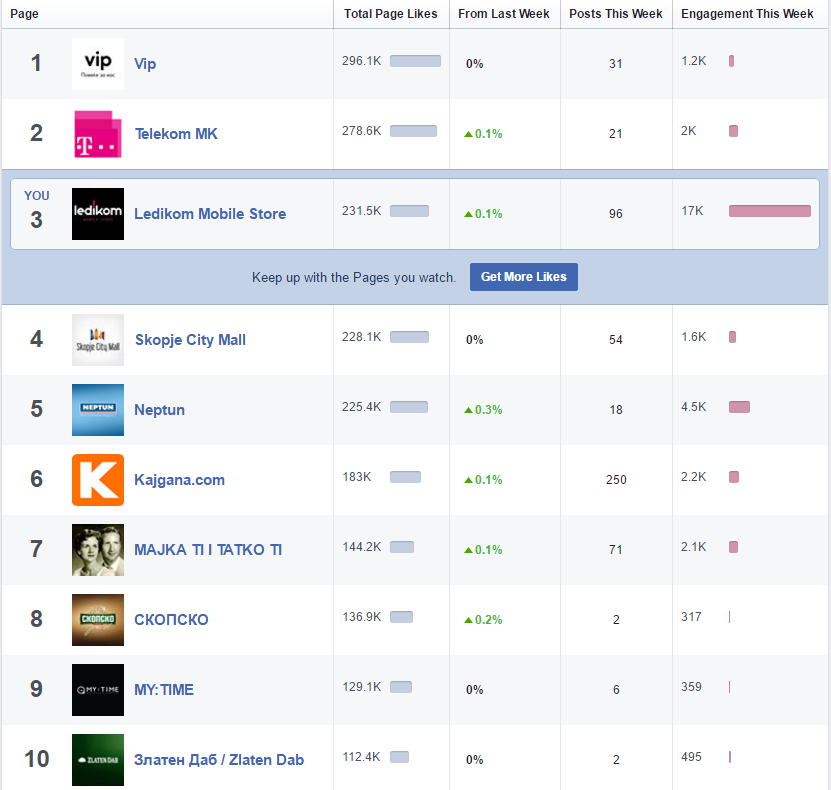Click Skopje City Mall's 54 posts value
Viewport: 831px width, 790px height.
(x=616, y=340)
